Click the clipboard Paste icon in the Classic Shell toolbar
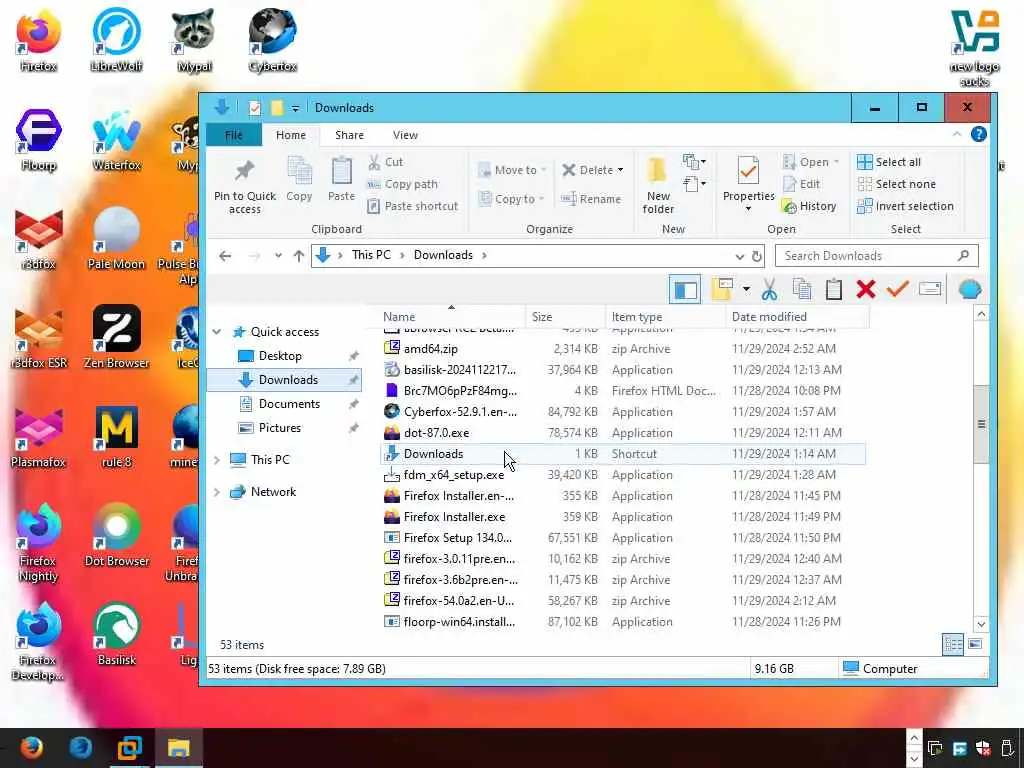Viewport: 1024px width, 768px height. pyautogui.click(x=833, y=289)
